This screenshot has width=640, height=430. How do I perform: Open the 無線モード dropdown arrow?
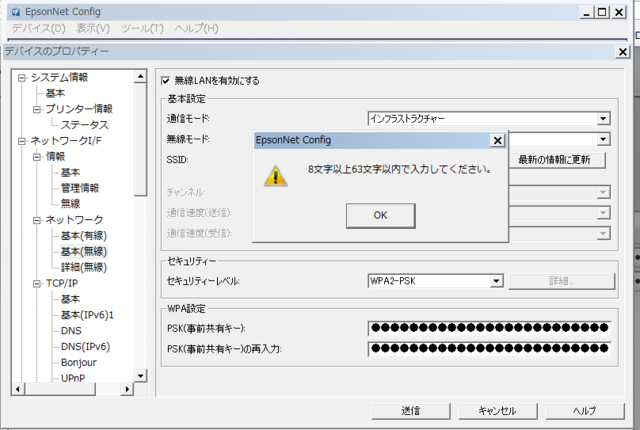point(603,140)
